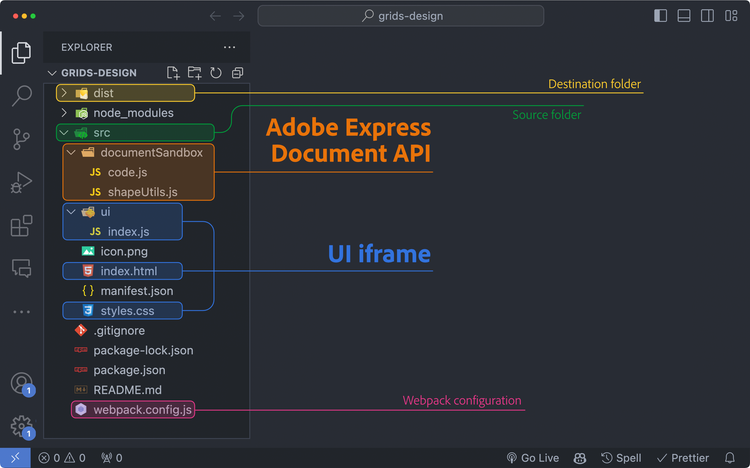
Task: Refresh the explorer file tree
Action: coord(215,73)
